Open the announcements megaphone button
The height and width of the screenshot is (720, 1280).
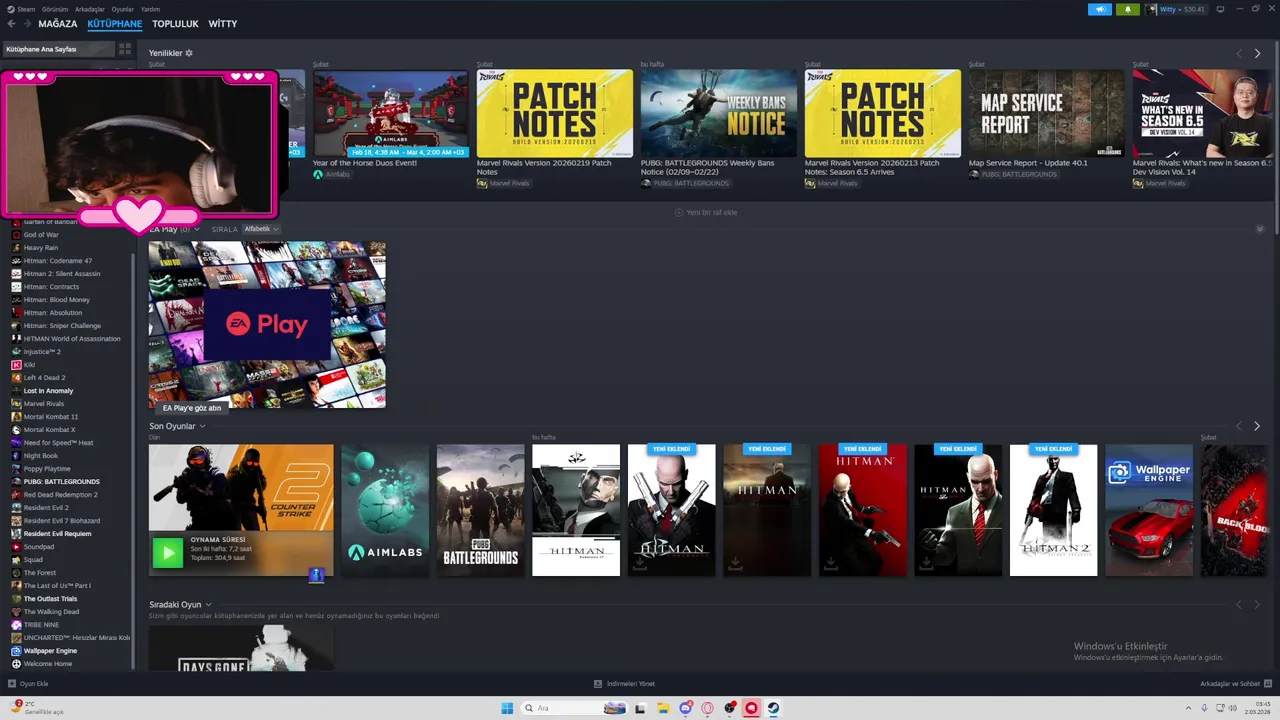pyautogui.click(x=1100, y=9)
